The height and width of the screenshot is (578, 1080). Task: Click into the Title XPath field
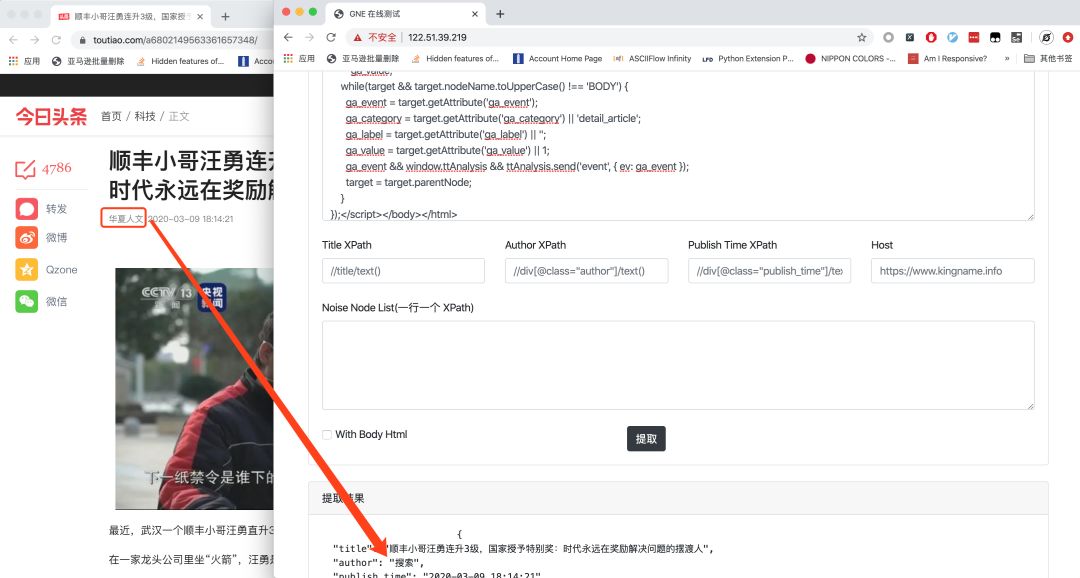coord(403,271)
